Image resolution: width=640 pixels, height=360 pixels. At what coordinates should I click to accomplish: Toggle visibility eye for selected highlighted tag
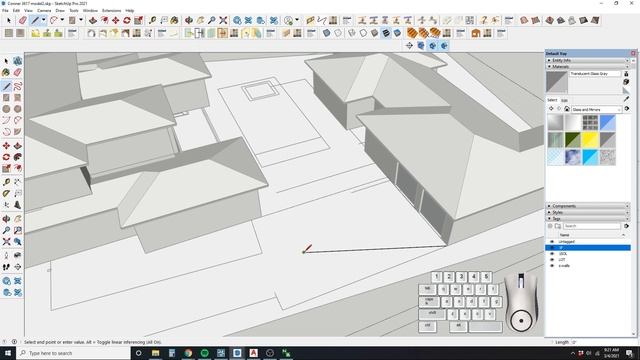point(552,248)
